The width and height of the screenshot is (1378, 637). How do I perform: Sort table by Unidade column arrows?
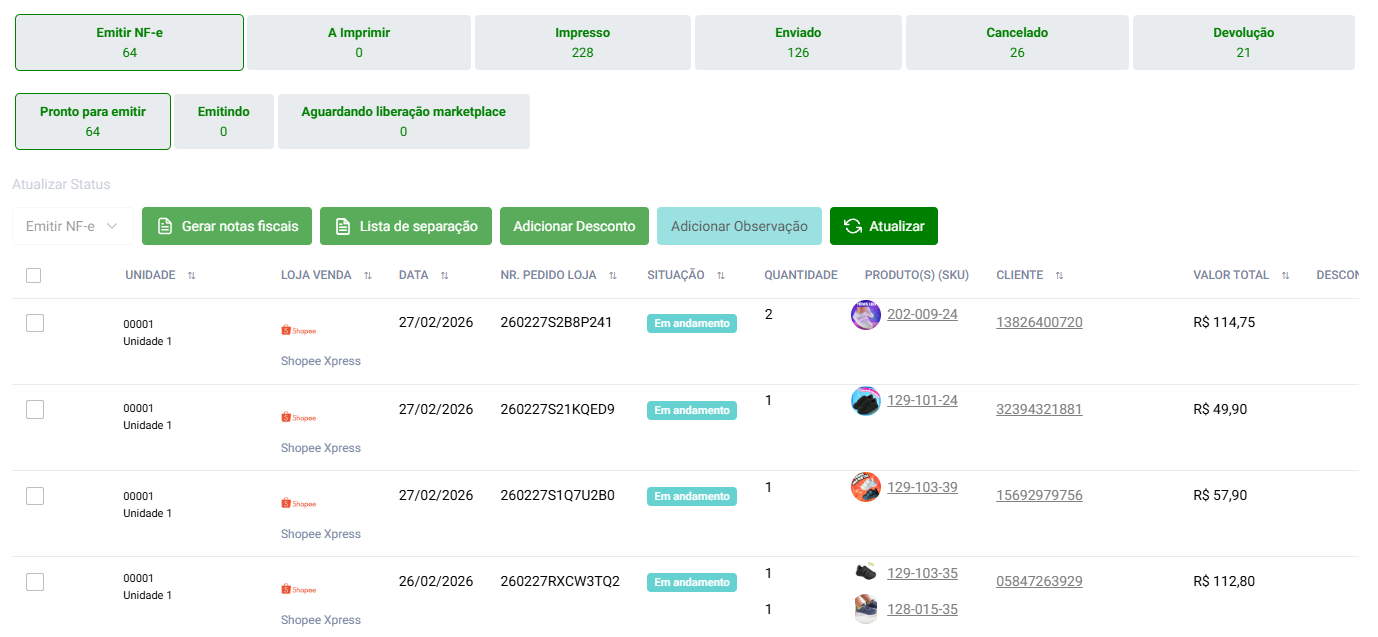pyautogui.click(x=191, y=275)
